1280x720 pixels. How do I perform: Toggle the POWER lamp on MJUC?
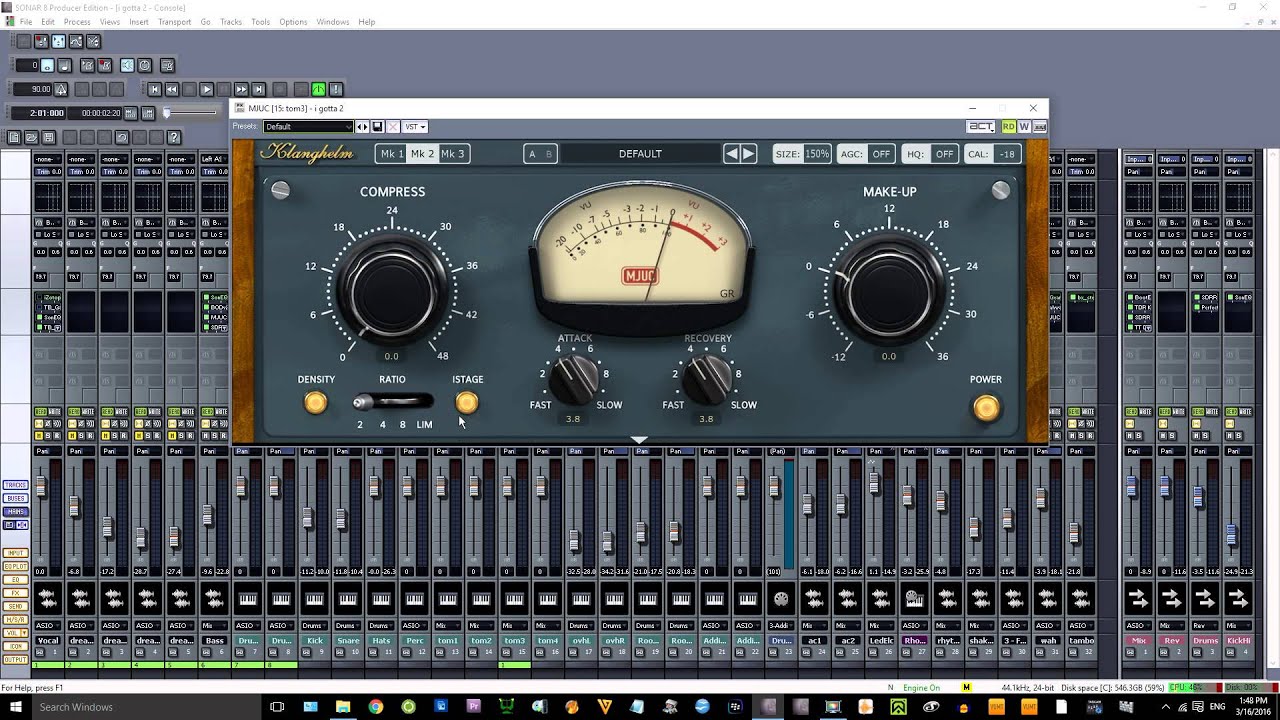coord(986,407)
